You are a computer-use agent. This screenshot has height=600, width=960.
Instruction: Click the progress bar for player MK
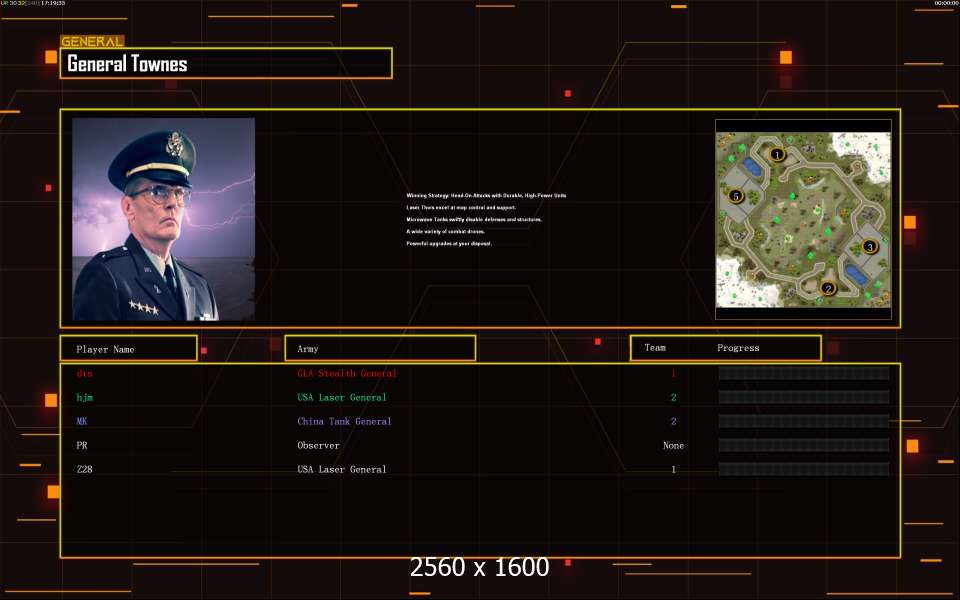click(803, 422)
